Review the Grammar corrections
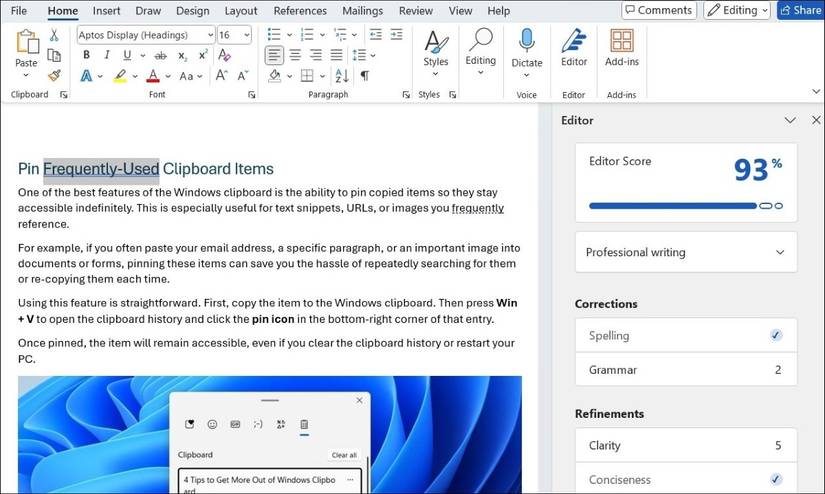This screenshot has width=825, height=494. [686, 370]
